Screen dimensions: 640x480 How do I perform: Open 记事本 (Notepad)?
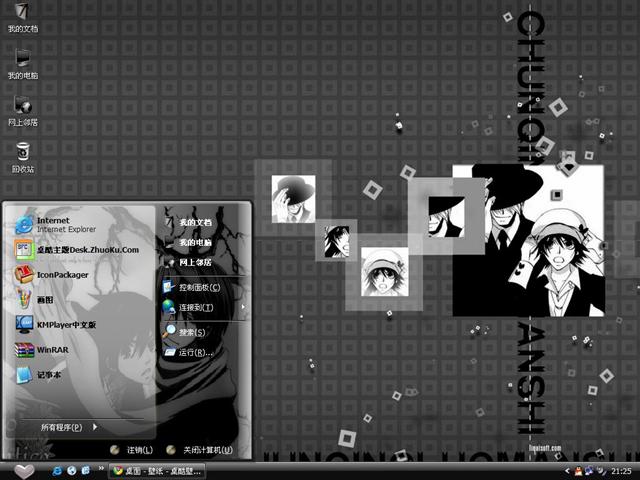tap(50, 375)
